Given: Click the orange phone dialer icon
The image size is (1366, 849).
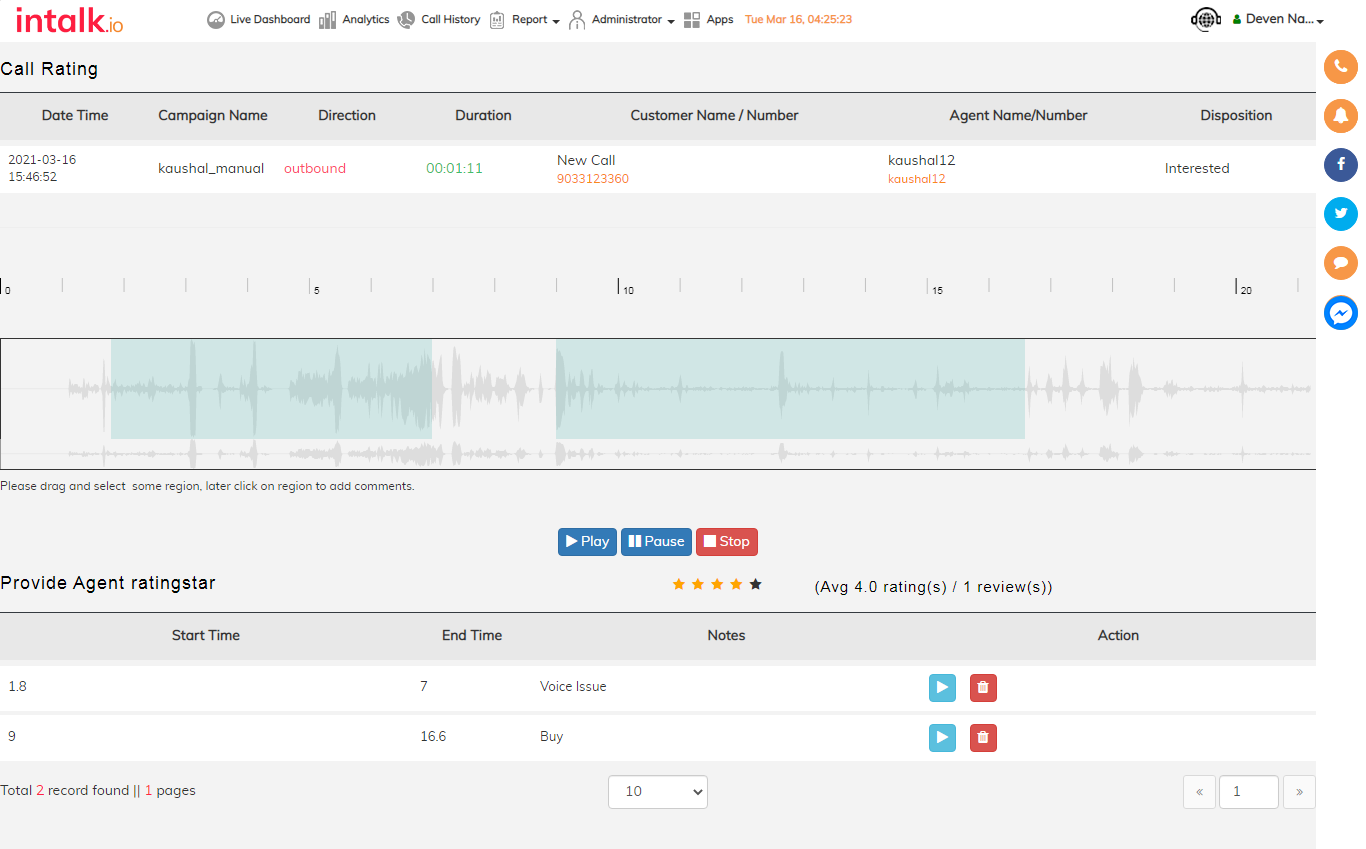Looking at the screenshot, I should pos(1341,67).
